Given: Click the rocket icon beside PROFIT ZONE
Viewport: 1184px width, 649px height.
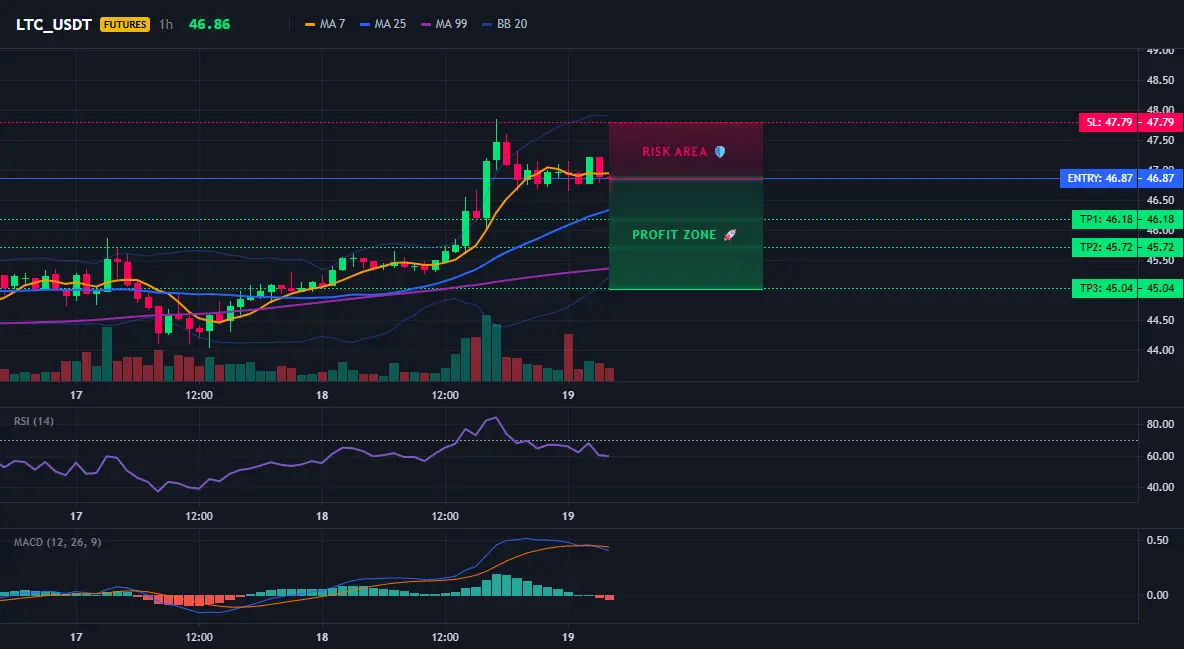Looking at the screenshot, I should coord(729,235).
